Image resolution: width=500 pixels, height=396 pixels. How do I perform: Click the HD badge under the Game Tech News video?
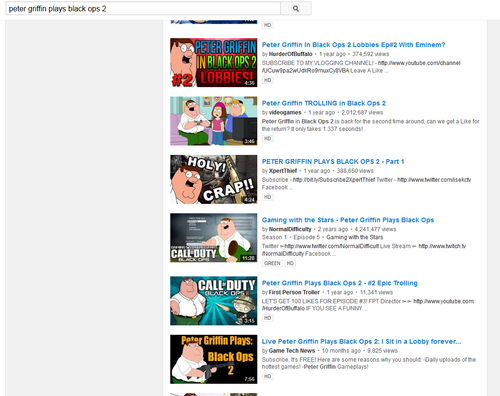(x=267, y=376)
